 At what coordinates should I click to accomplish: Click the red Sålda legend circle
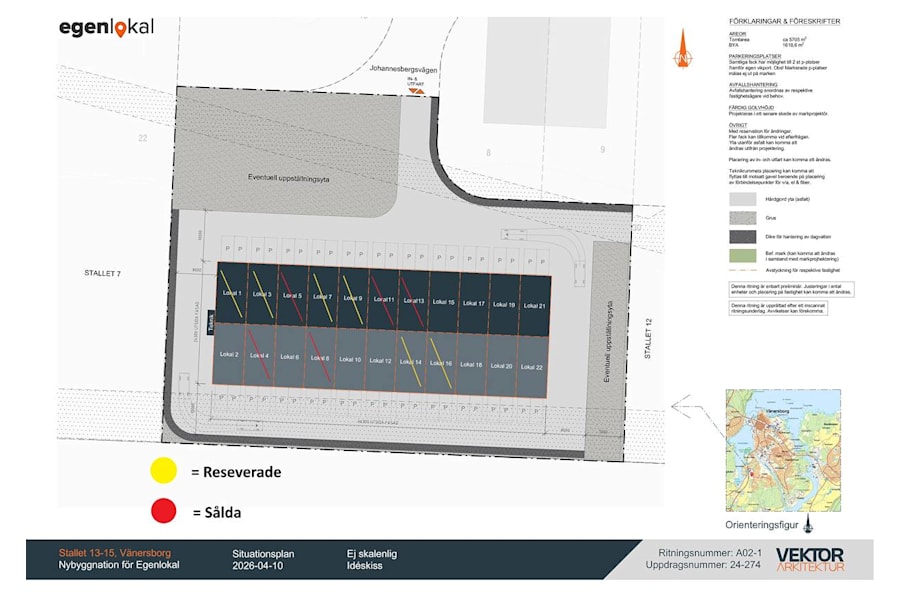coord(164,510)
